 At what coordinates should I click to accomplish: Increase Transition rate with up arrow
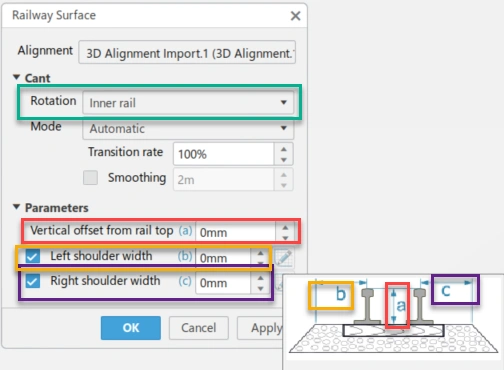click(x=284, y=149)
